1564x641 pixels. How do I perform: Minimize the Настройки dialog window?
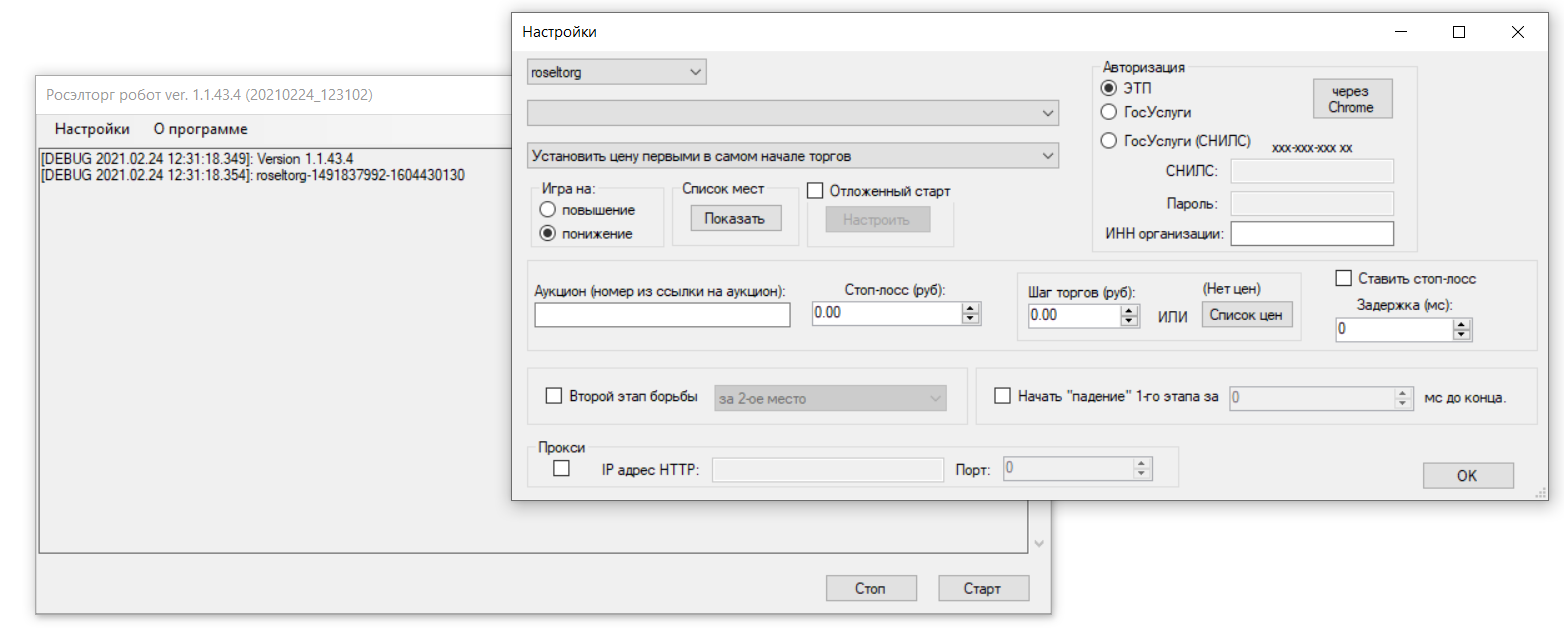(x=1400, y=32)
